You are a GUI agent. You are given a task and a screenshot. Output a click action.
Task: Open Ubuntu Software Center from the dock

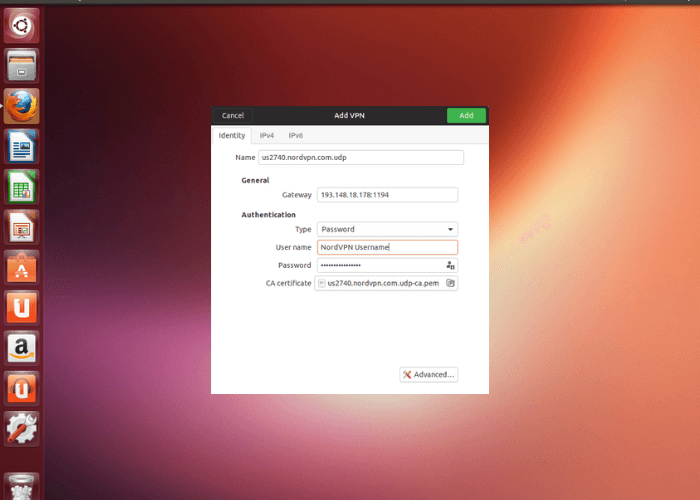tap(21, 267)
